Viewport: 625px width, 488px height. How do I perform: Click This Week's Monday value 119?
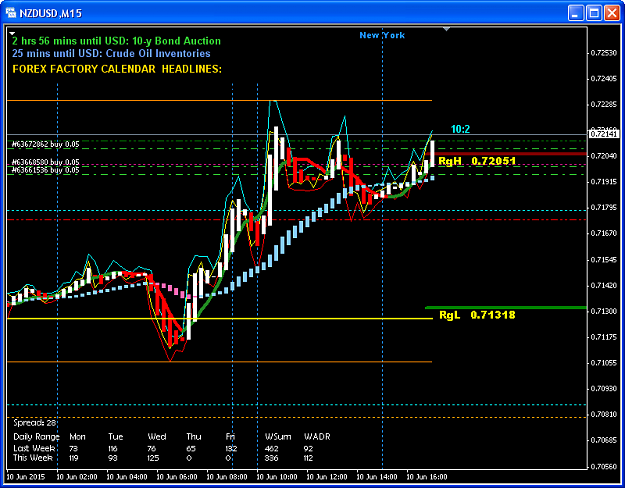(x=74, y=458)
